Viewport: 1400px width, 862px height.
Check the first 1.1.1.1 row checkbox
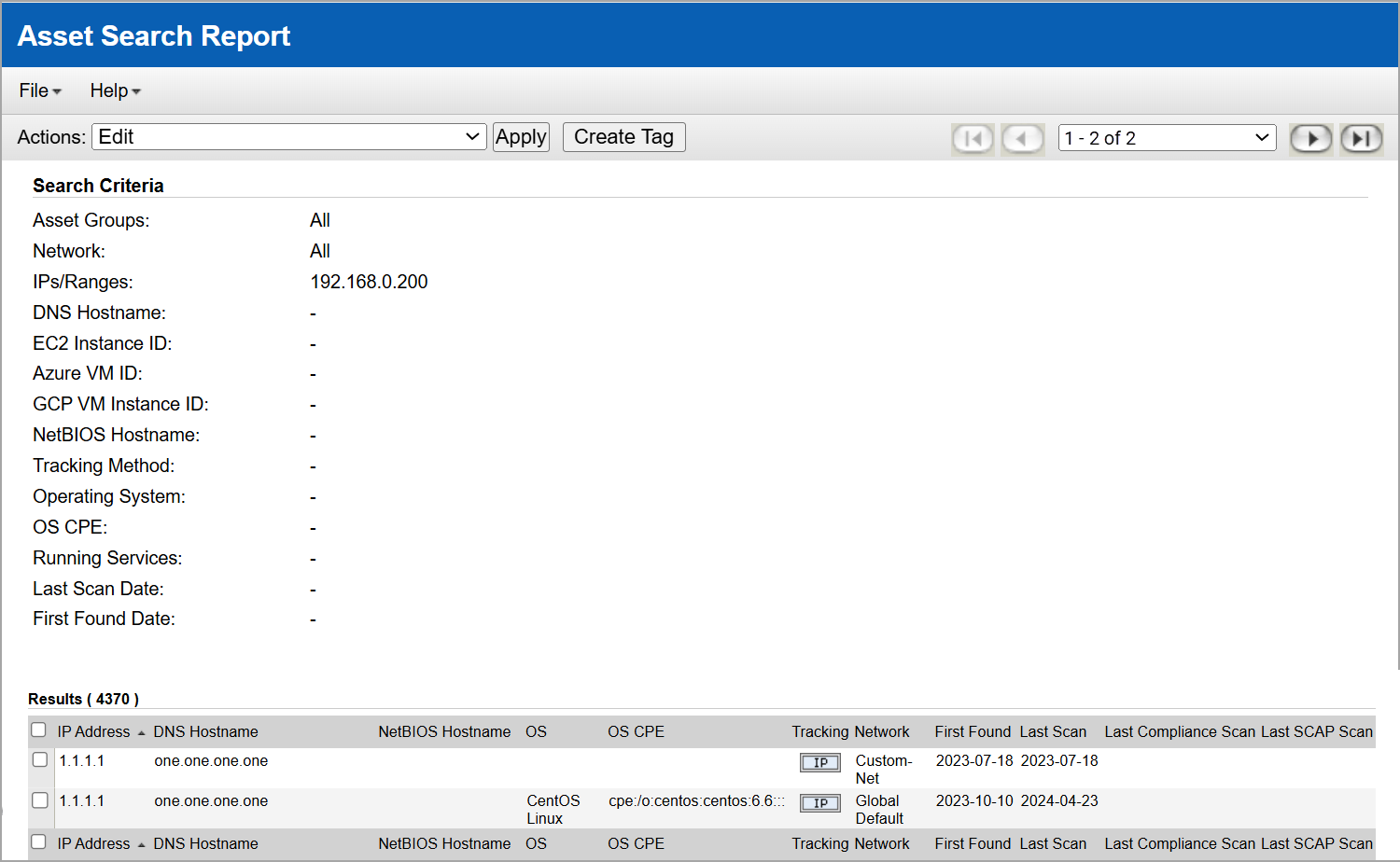pyautogui.click(x=38, y=759)
